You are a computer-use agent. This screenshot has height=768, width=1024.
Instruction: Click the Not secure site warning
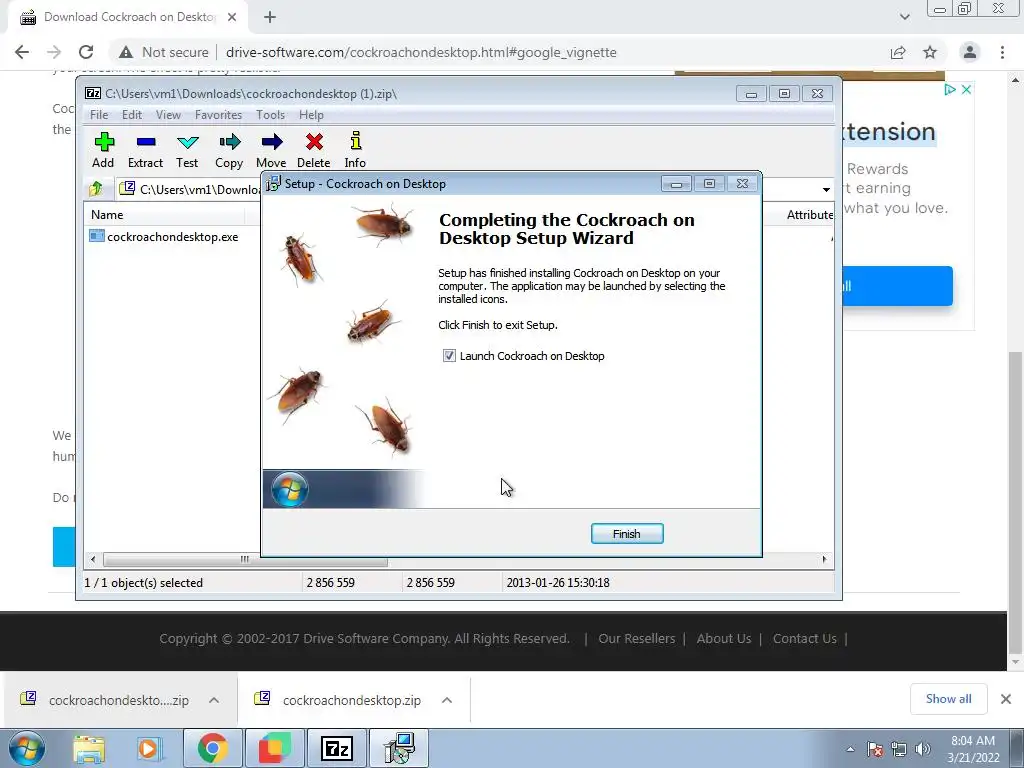[x=164, y=52]
